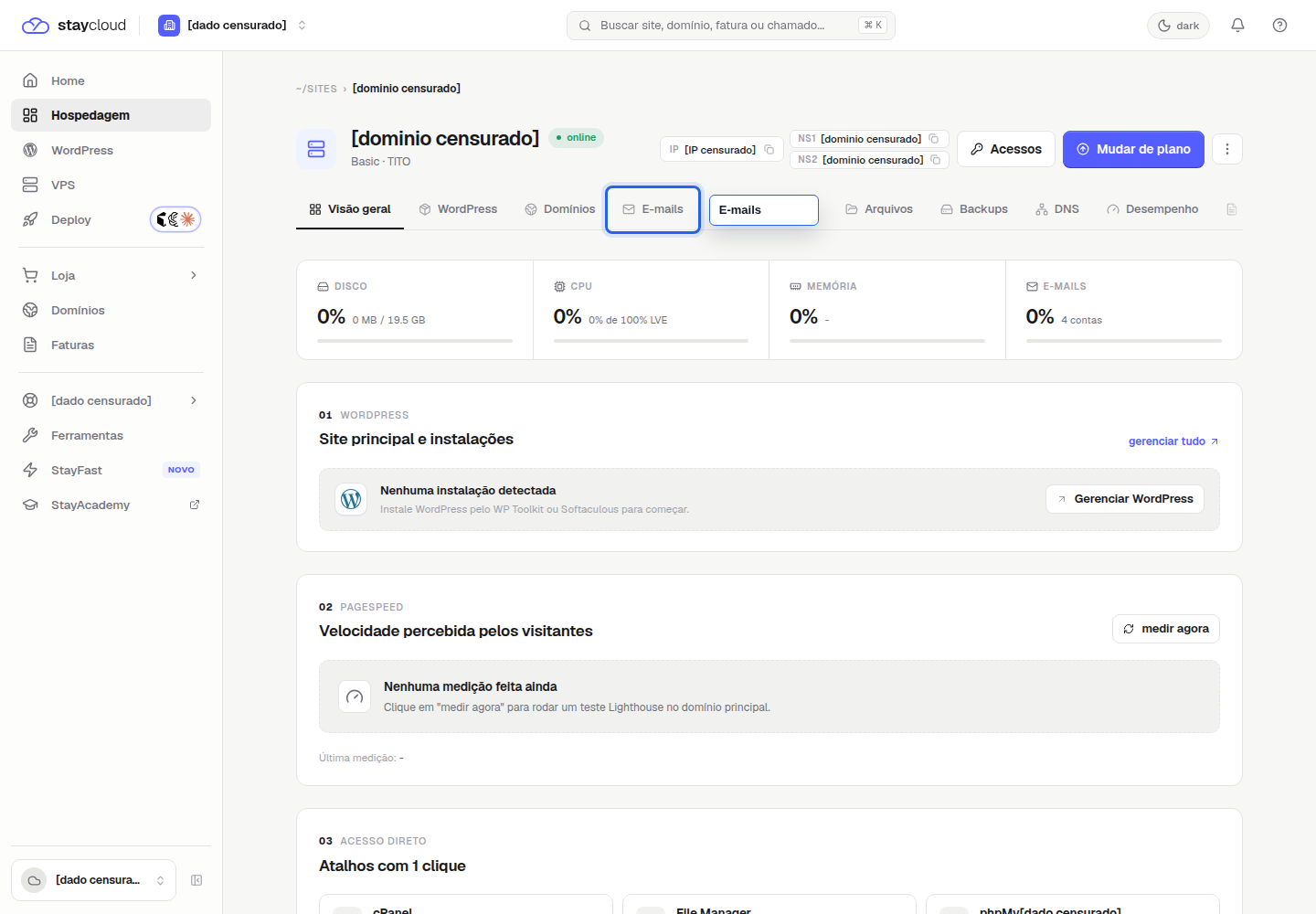
Task: Click the 4 contas text
Action: pyautogui.click(x=1082, y=320)
